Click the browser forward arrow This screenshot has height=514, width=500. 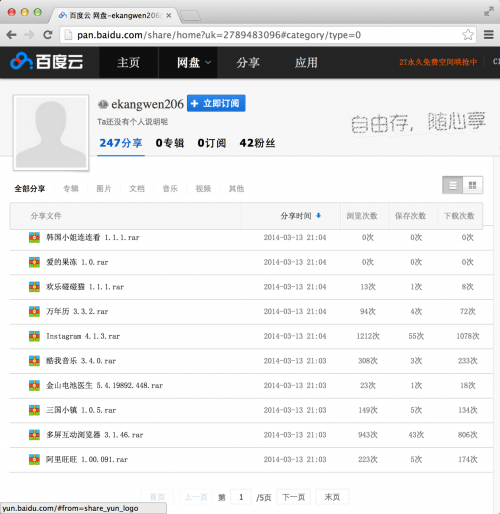tap(29, 35)
